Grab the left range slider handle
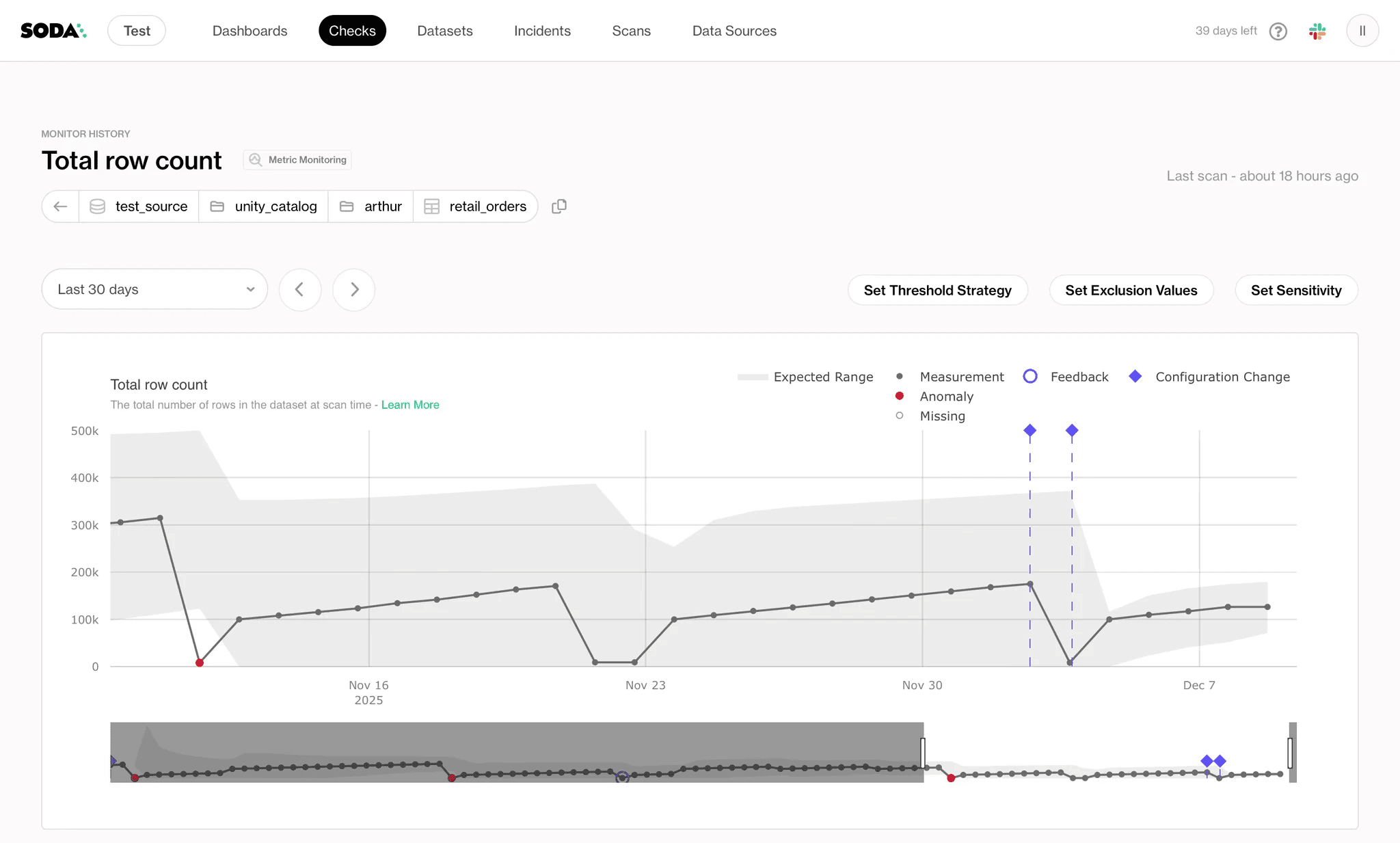The width and height of the screenshot is (1400, 843). (923, 752)
